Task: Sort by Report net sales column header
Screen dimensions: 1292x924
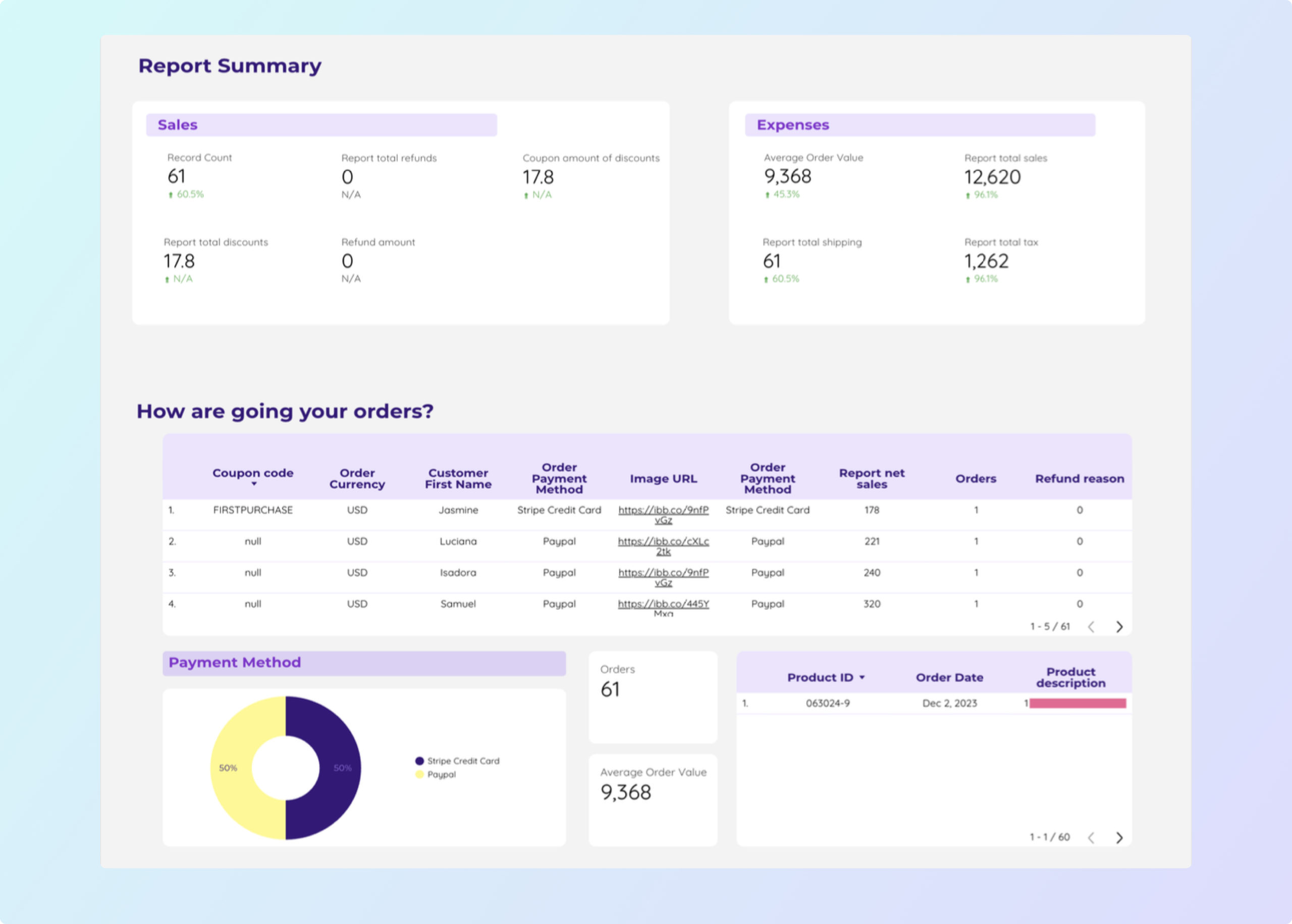Action: point(871,478)
